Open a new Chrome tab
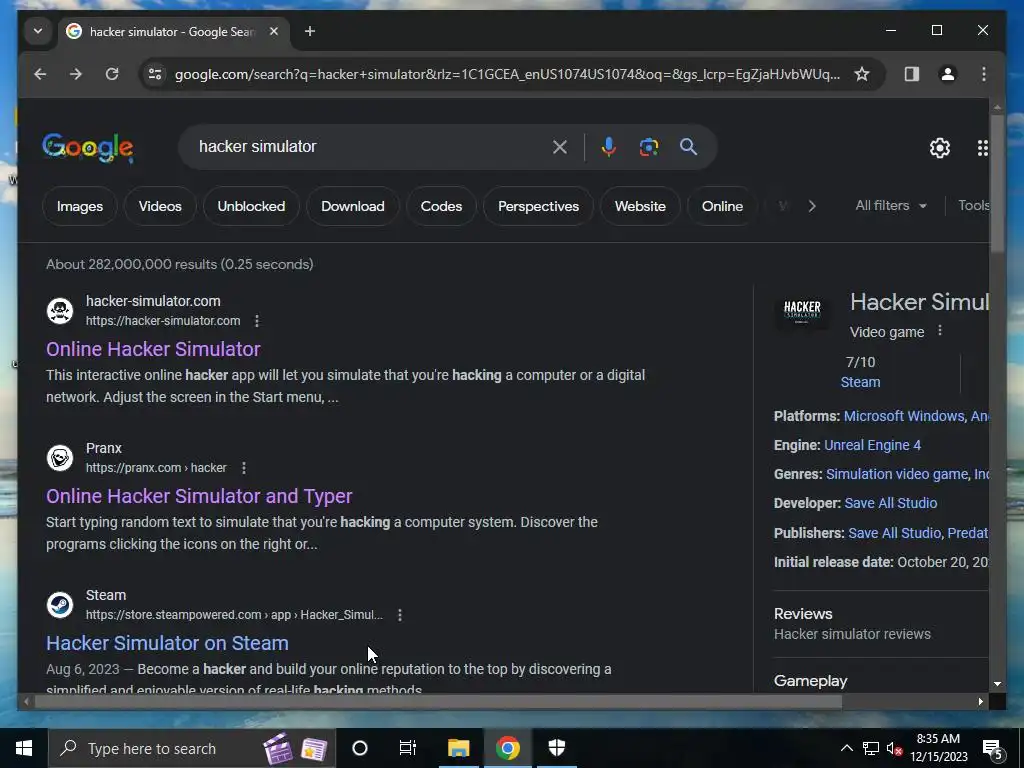The image size is (1024, 768). pos(310,31)
